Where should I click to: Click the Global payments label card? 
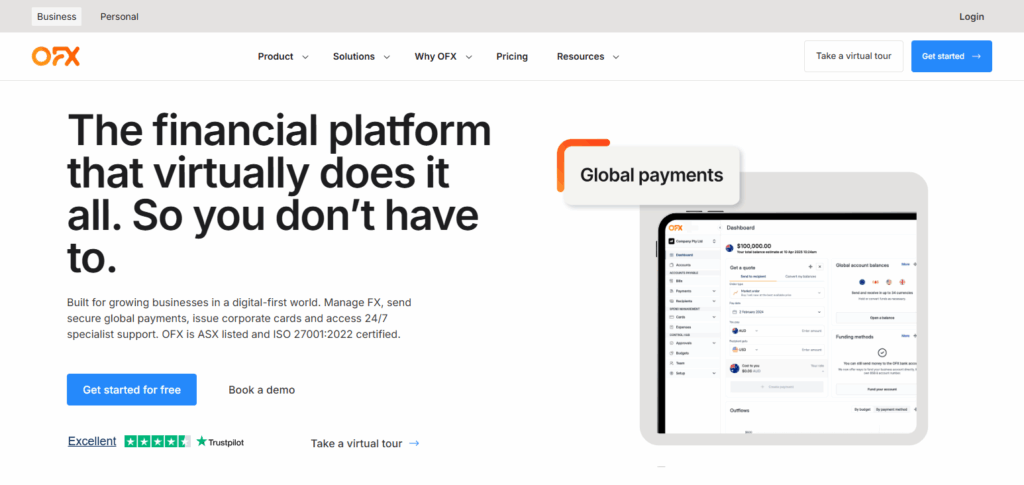click(651, 176)
